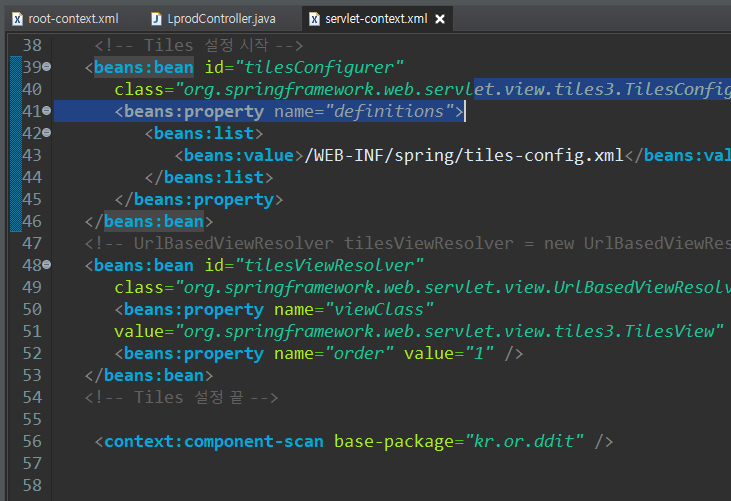
Task: Click the opening beans:list tag on line 42
Action: (204, 134)
